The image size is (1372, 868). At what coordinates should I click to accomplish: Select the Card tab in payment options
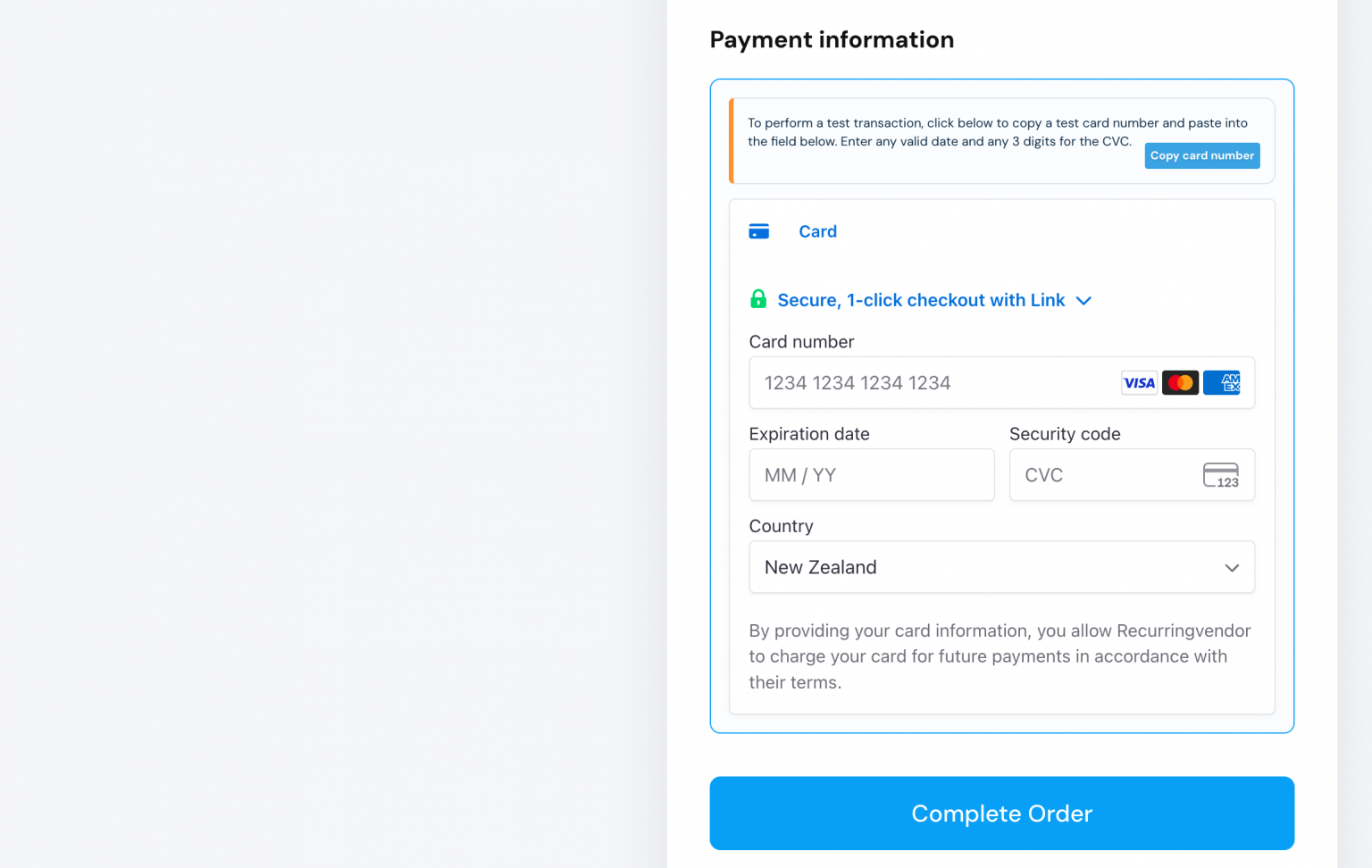point(817,231)
